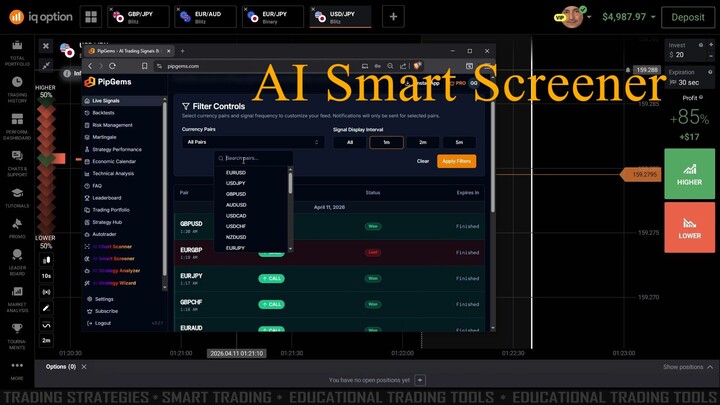Viewport: 720px width, 405px height.
Task: Click Logout in PipGems sidebar
Action: tap(103, 323)
